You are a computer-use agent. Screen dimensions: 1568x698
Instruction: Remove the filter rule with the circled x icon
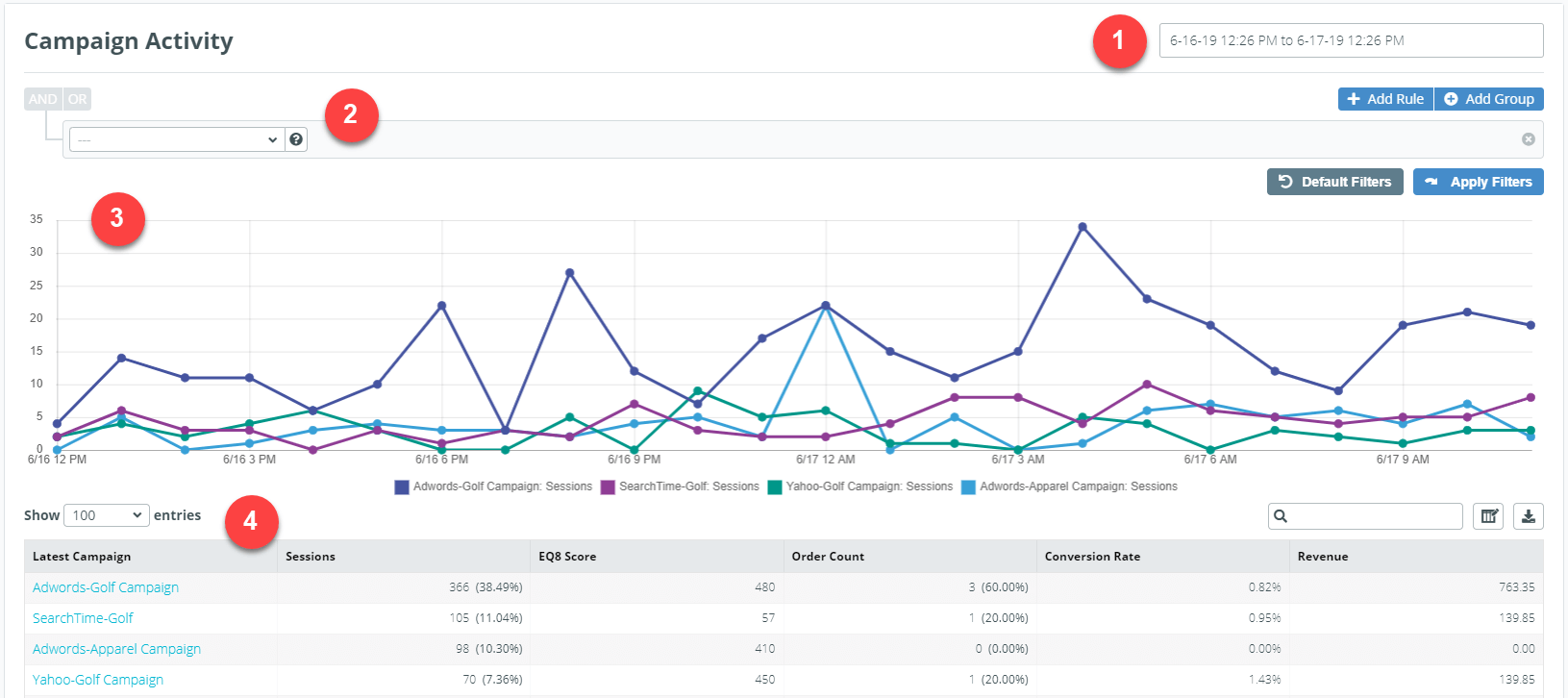pyautogui.click(x=1528, y=139)
